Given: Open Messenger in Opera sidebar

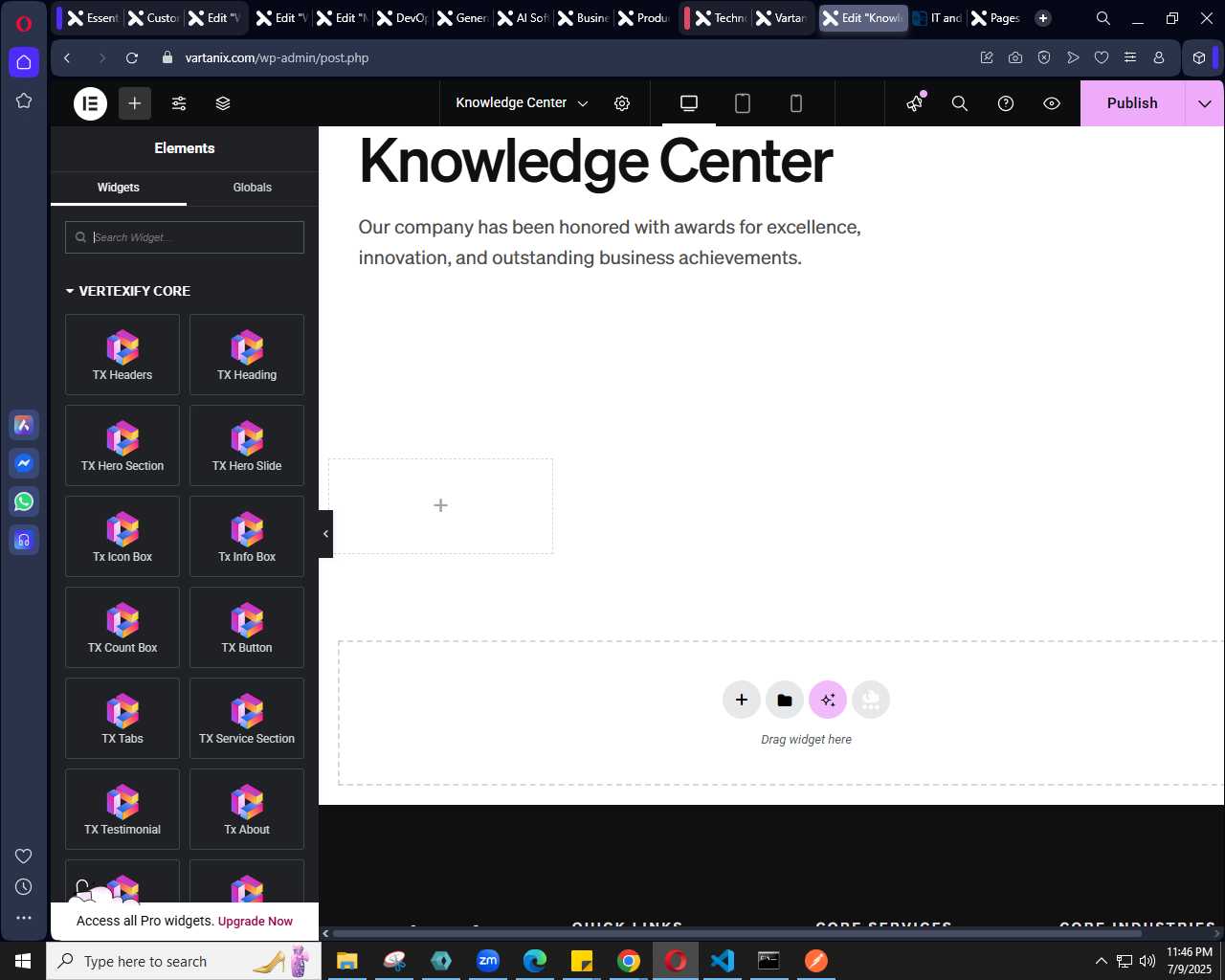Looking at the screenshot, I should tap(24, 463).
